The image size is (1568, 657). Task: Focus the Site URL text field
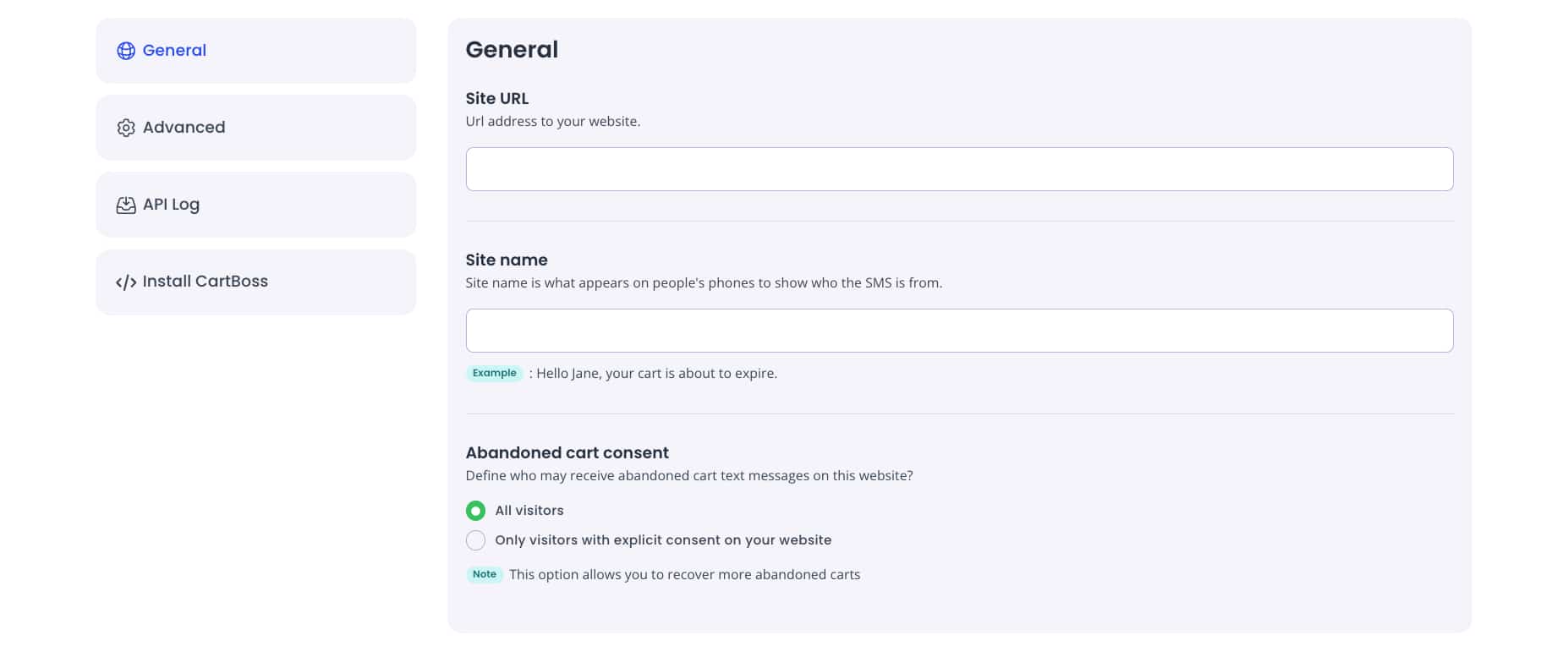pos(959,169)
